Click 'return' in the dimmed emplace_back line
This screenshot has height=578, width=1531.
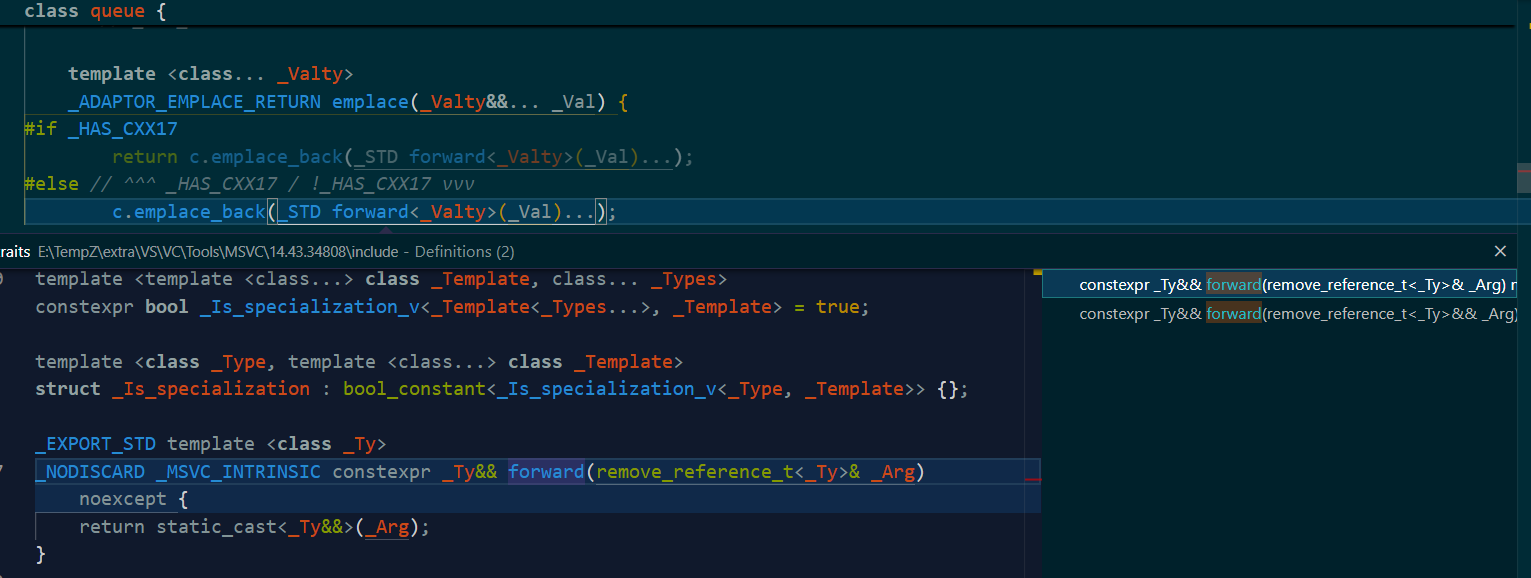pos(145,157)
